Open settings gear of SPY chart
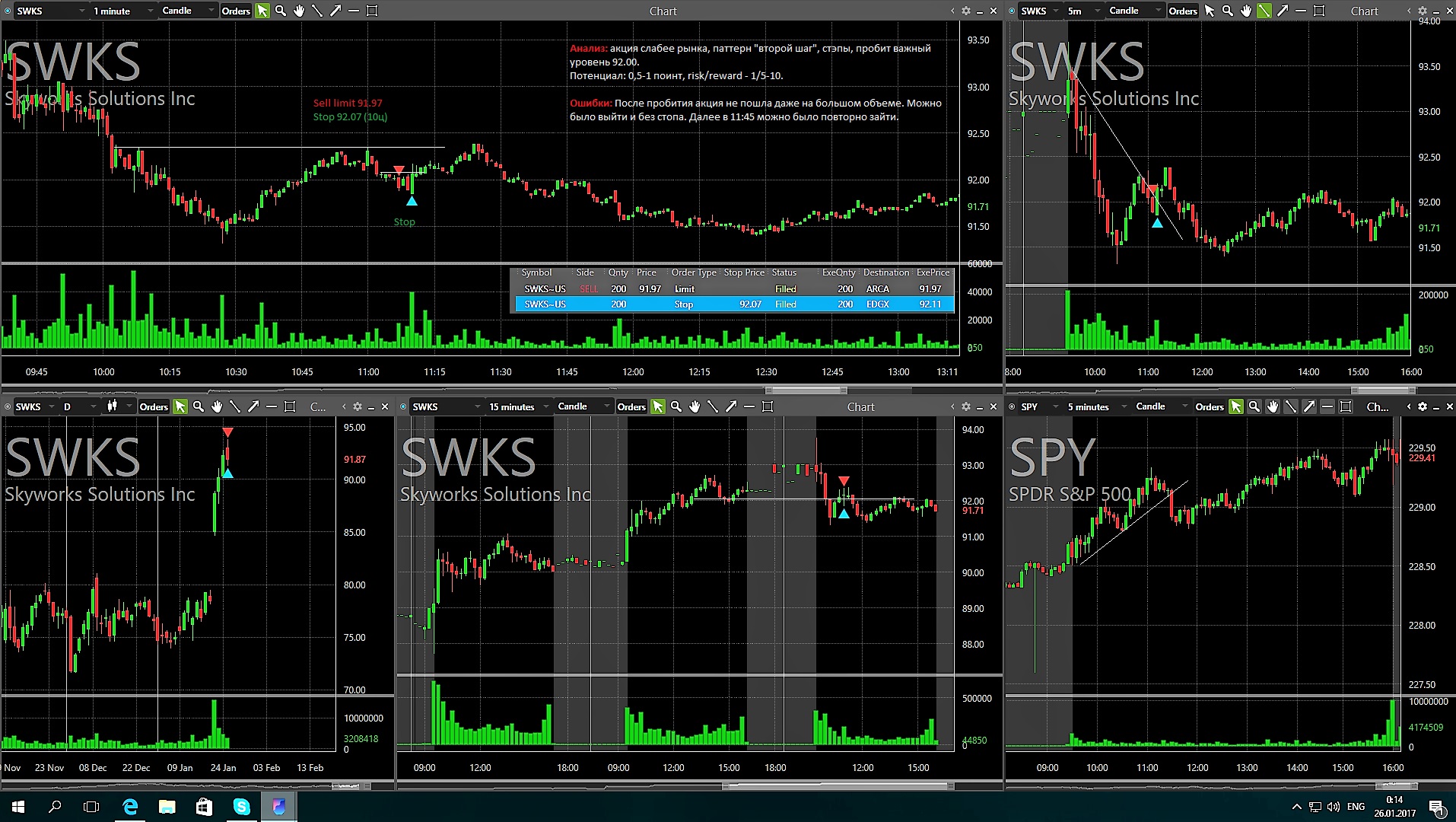The width and height of the screenshot is (1456, 822). [x=1423, y=406]
